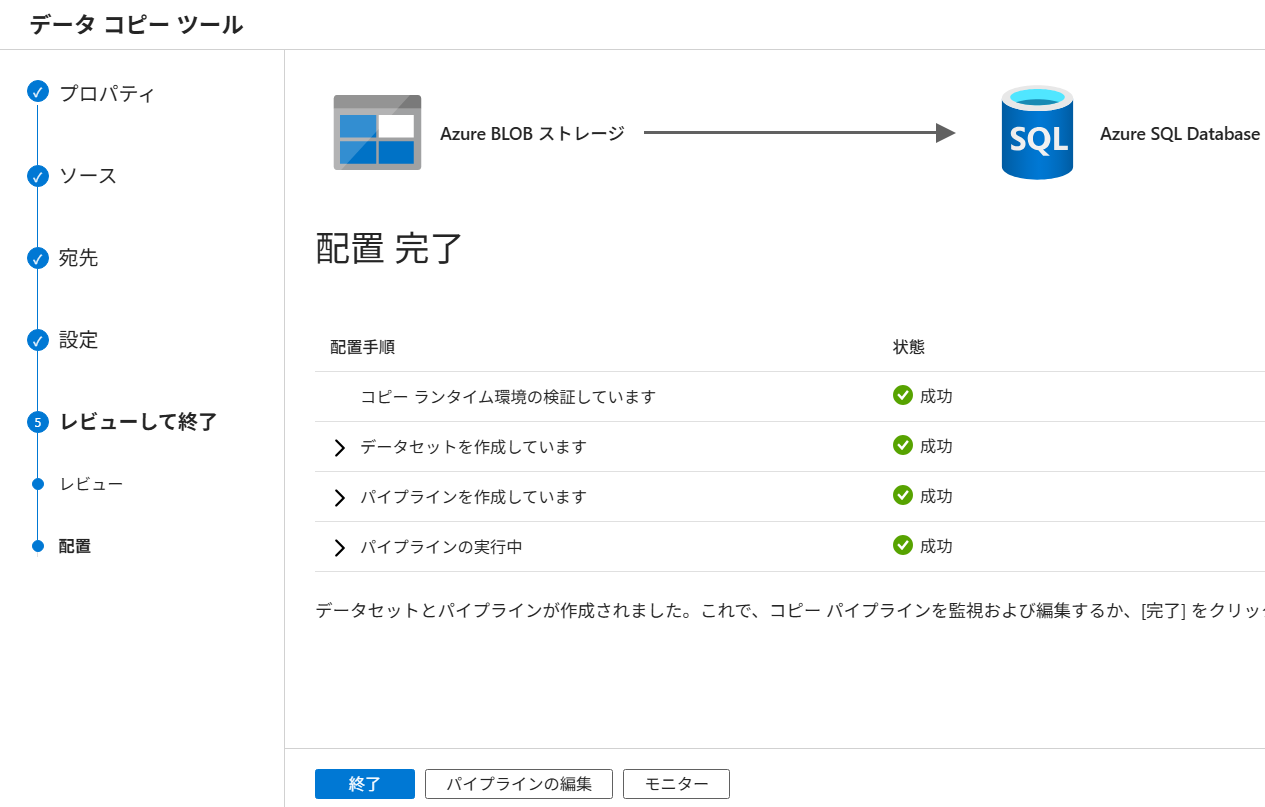
Task: Open the ソース wizard step
Action: [x=88, y=176]
